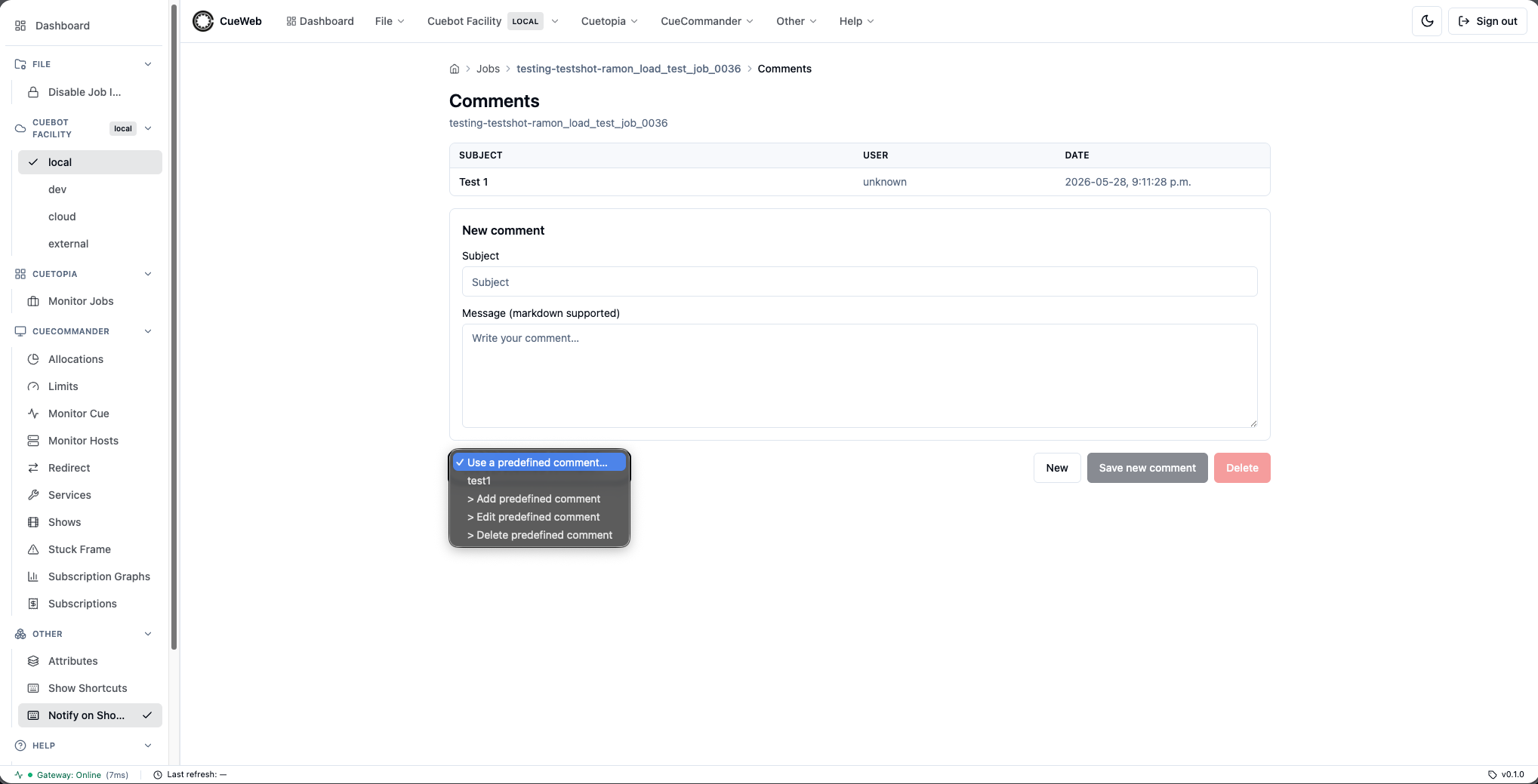Open Disable Job item in sidebar
1538x784 pixels.
tap(90, 92)
